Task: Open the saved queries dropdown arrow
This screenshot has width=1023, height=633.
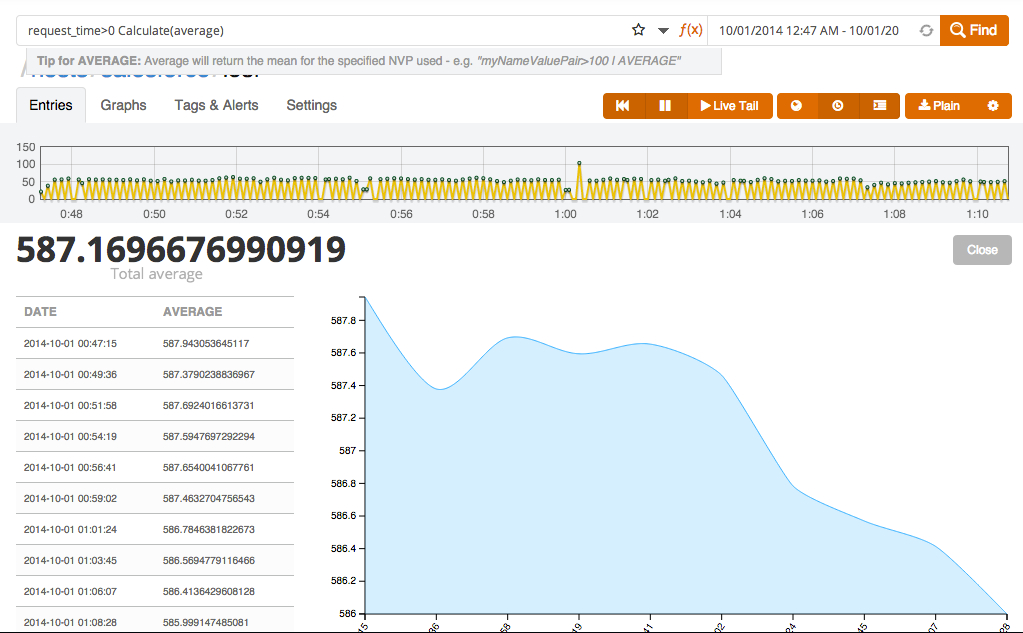Action: [663, 30]
